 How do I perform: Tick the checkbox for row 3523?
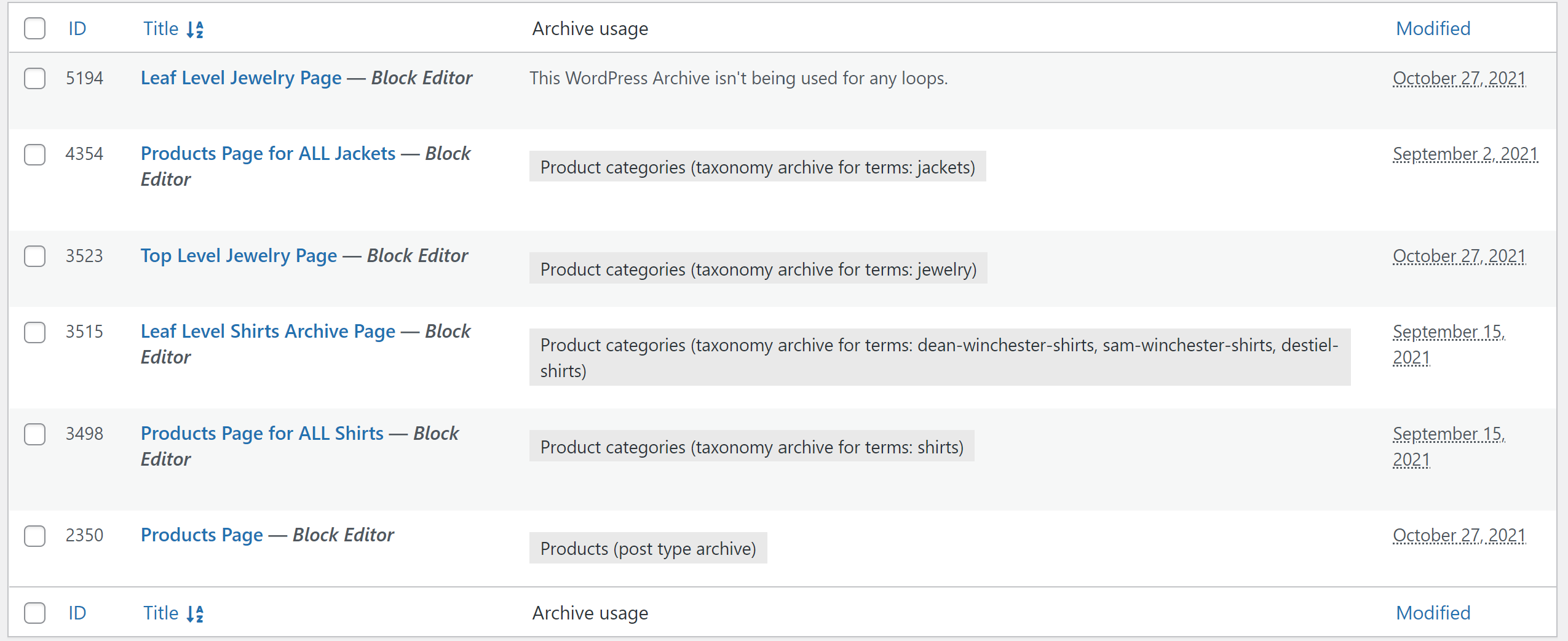[x=35, y=256]
